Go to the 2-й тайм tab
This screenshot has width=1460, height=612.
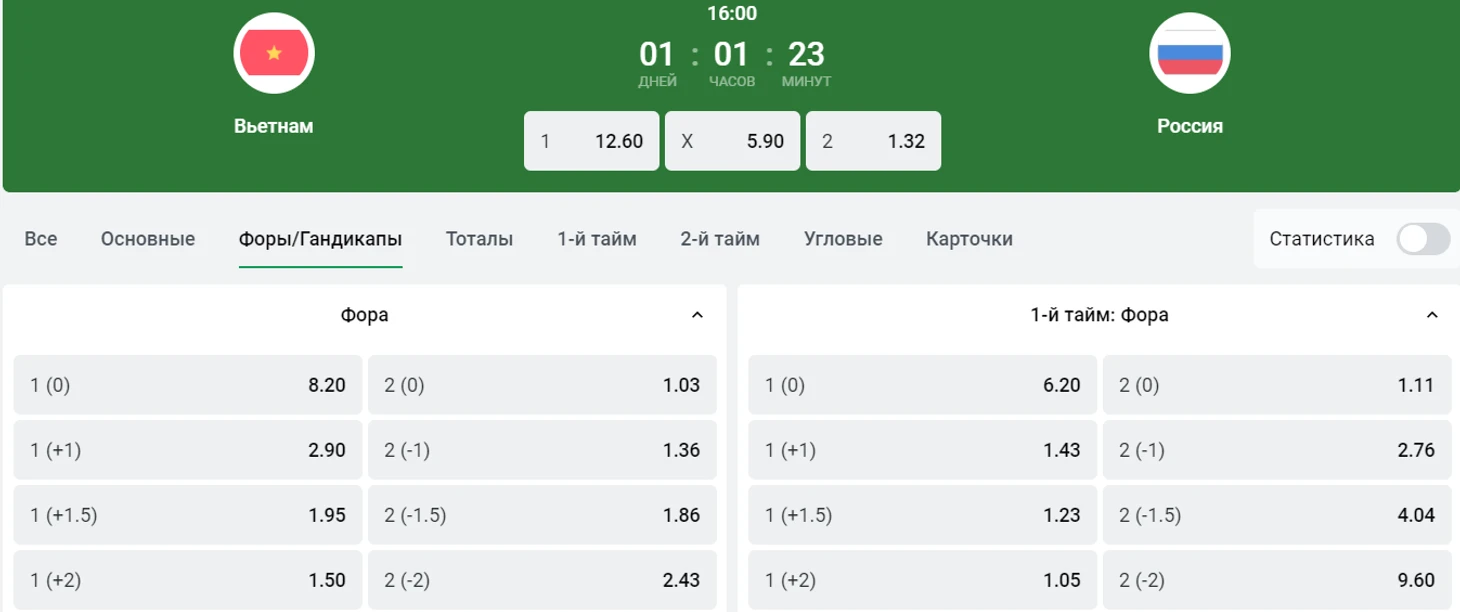point(720,239)
